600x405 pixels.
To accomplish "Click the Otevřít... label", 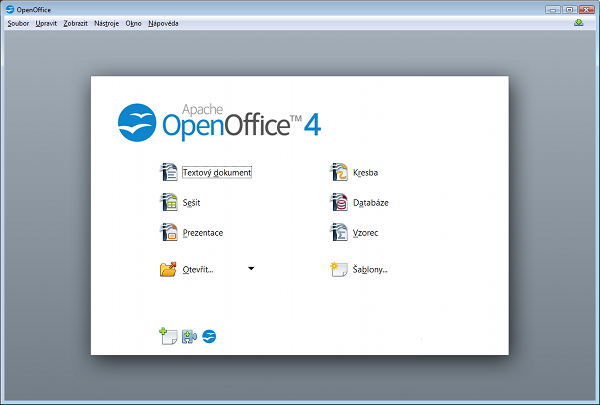I will point(198,269).
